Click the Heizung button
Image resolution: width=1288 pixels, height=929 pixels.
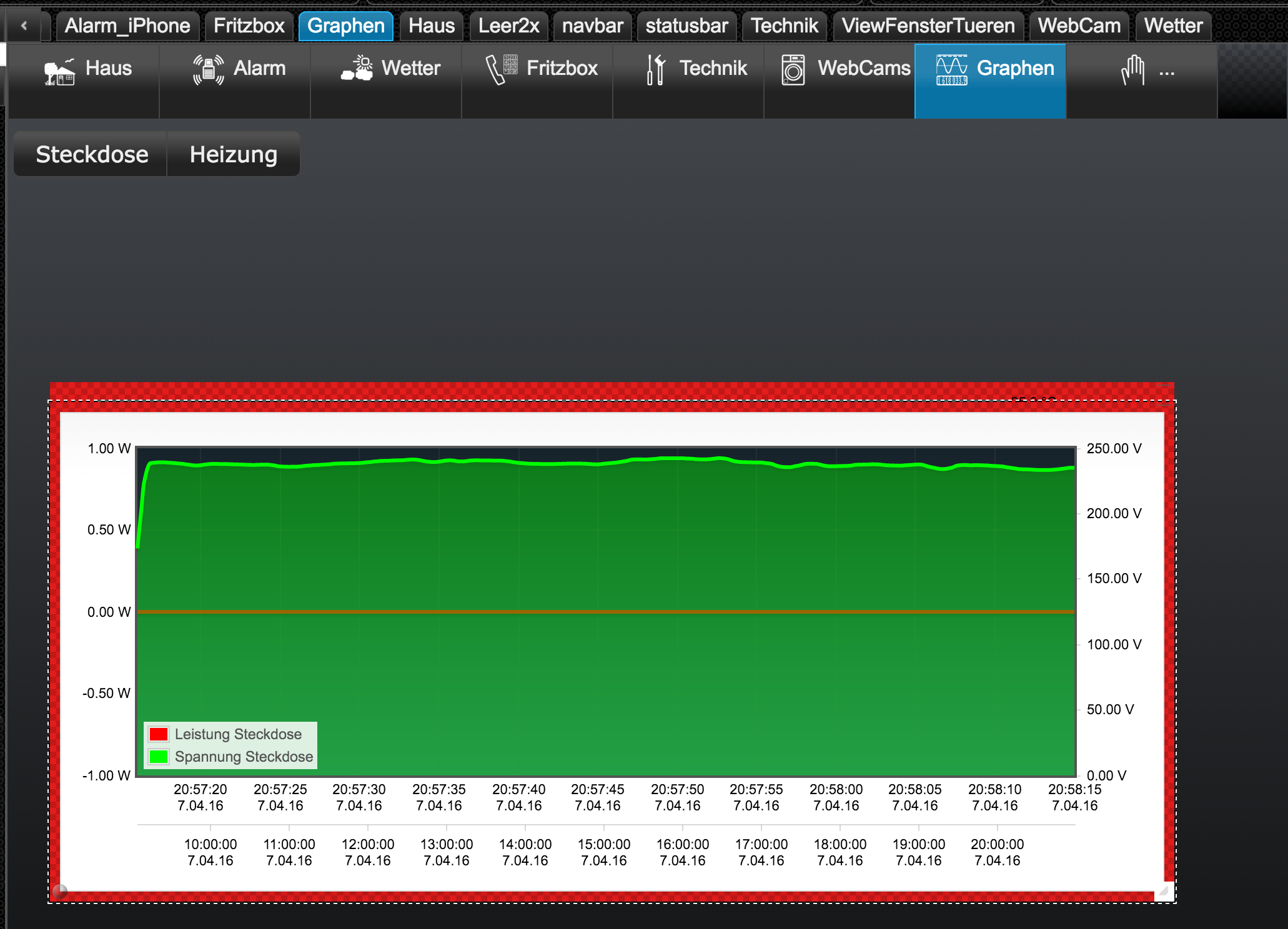pyautogui.click(x=234, y=154)
